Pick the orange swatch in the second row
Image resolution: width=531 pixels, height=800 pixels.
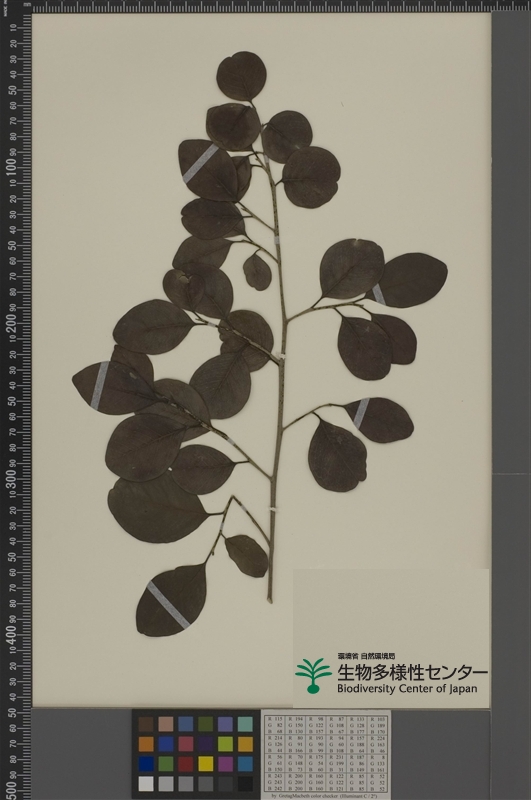click(146, 744)
